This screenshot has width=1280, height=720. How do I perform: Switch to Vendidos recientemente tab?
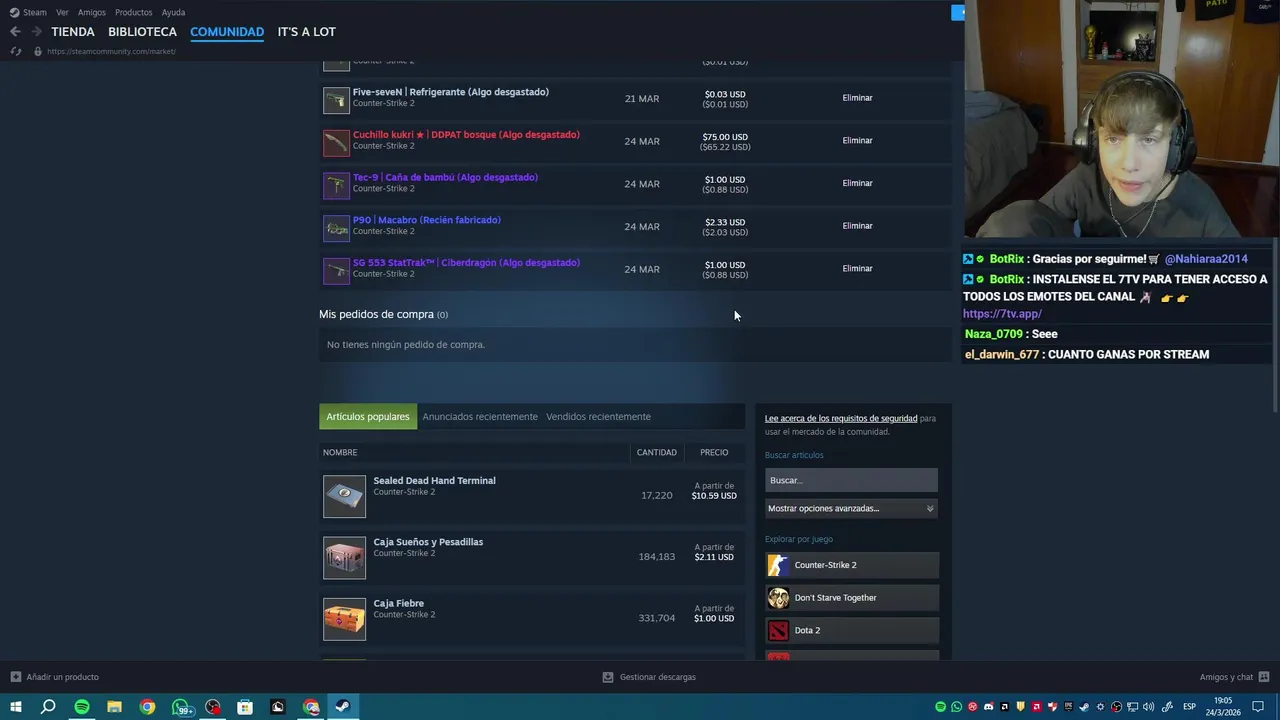[598, 417]
